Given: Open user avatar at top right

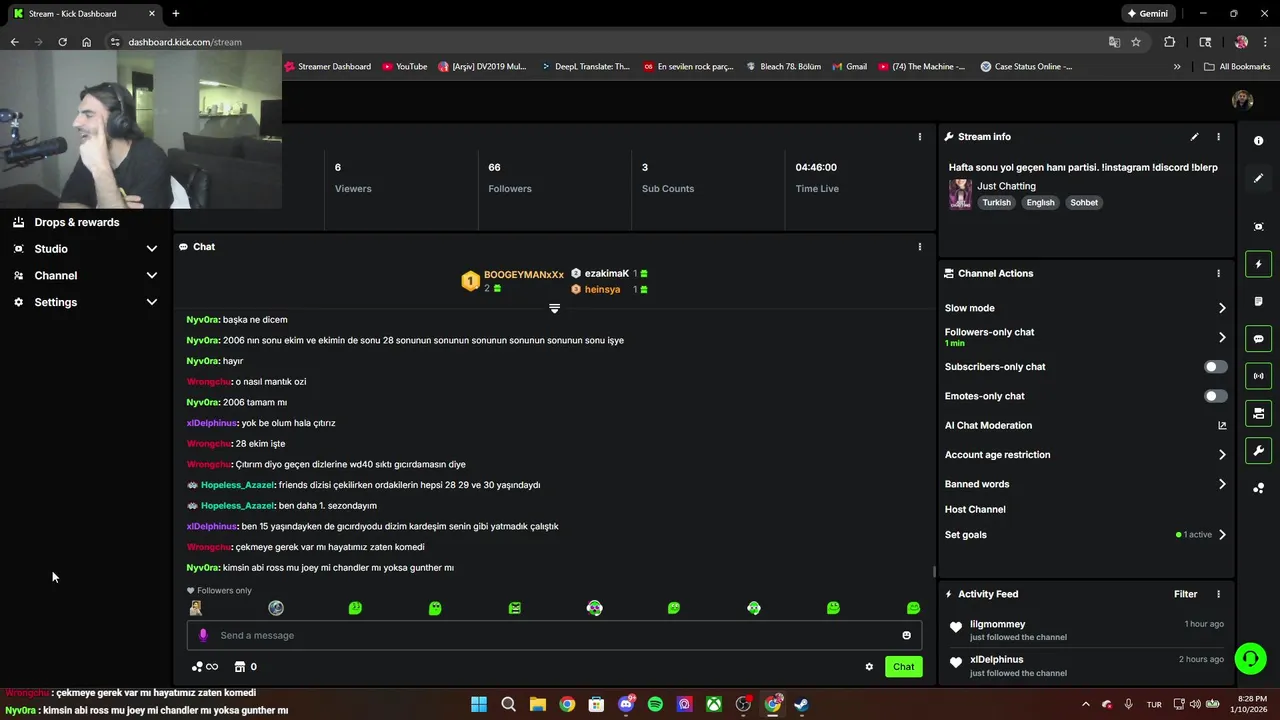Looking at the screenshot, I should click(1242, 100).
